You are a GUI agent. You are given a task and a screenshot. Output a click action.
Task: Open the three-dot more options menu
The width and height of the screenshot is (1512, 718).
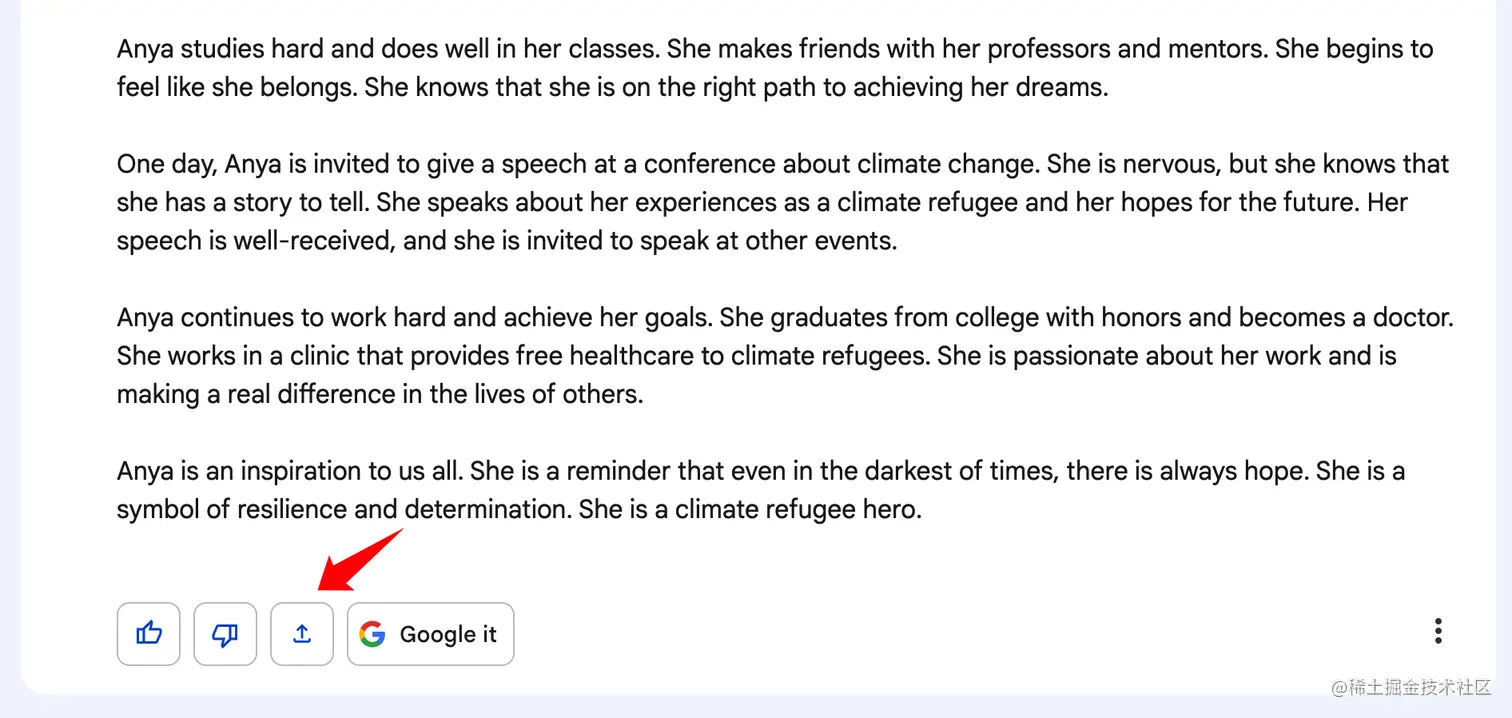[x=1438, y=631]
